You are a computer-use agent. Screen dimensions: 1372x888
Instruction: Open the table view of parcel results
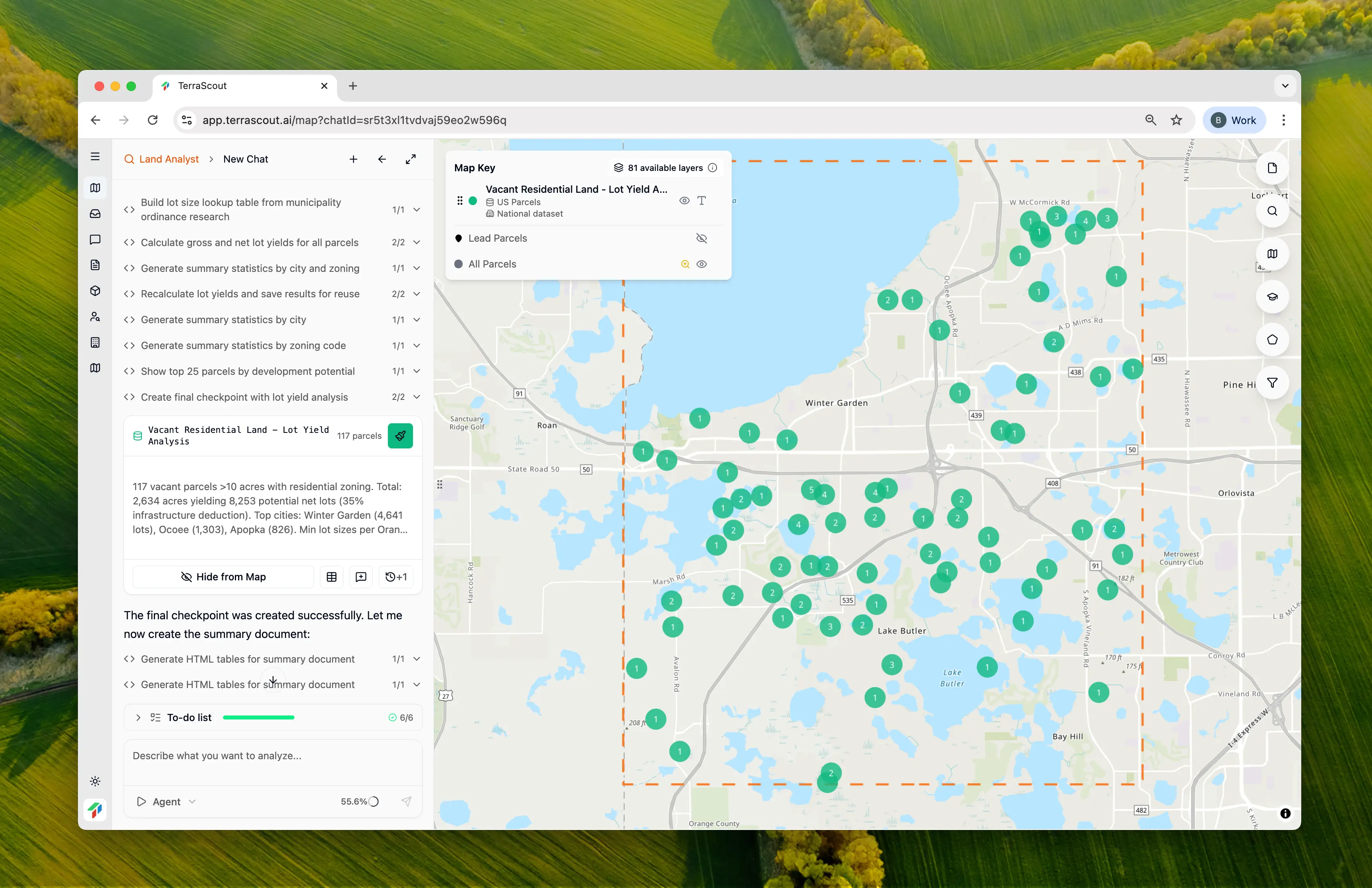click(x=331, y=577)
